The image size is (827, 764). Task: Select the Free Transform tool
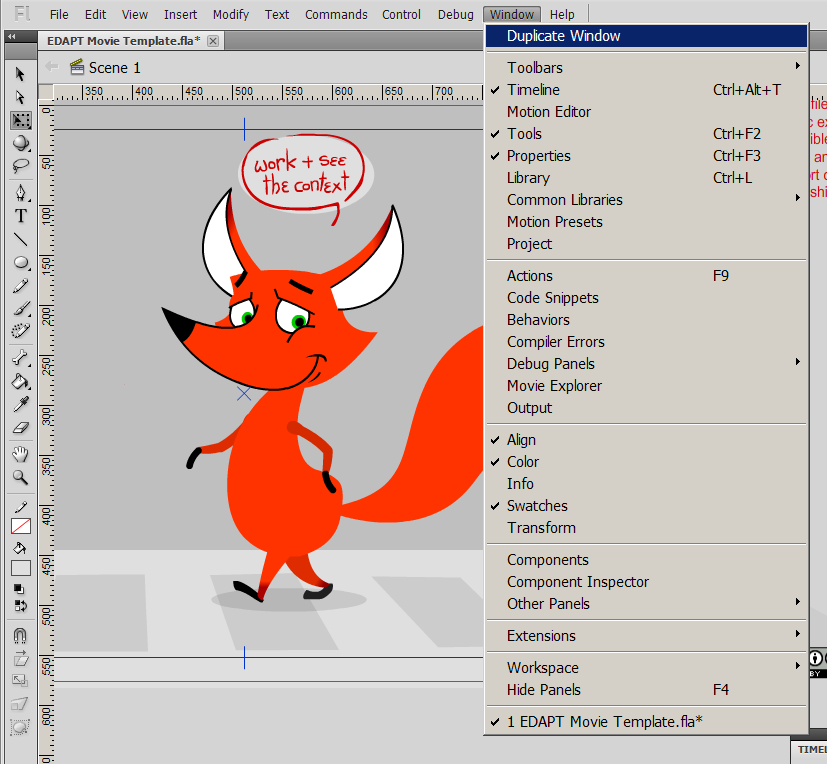(20, 120)
